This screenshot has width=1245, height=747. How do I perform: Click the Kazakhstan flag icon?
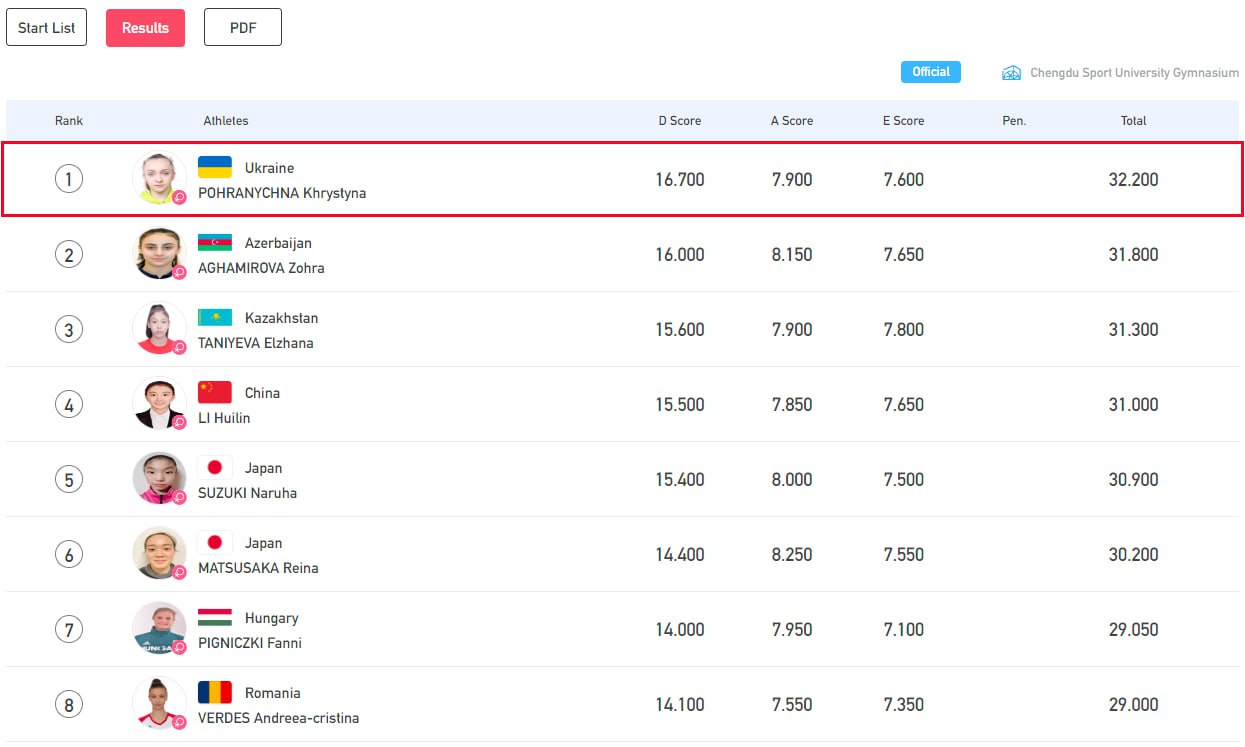(x=215, y=317)
